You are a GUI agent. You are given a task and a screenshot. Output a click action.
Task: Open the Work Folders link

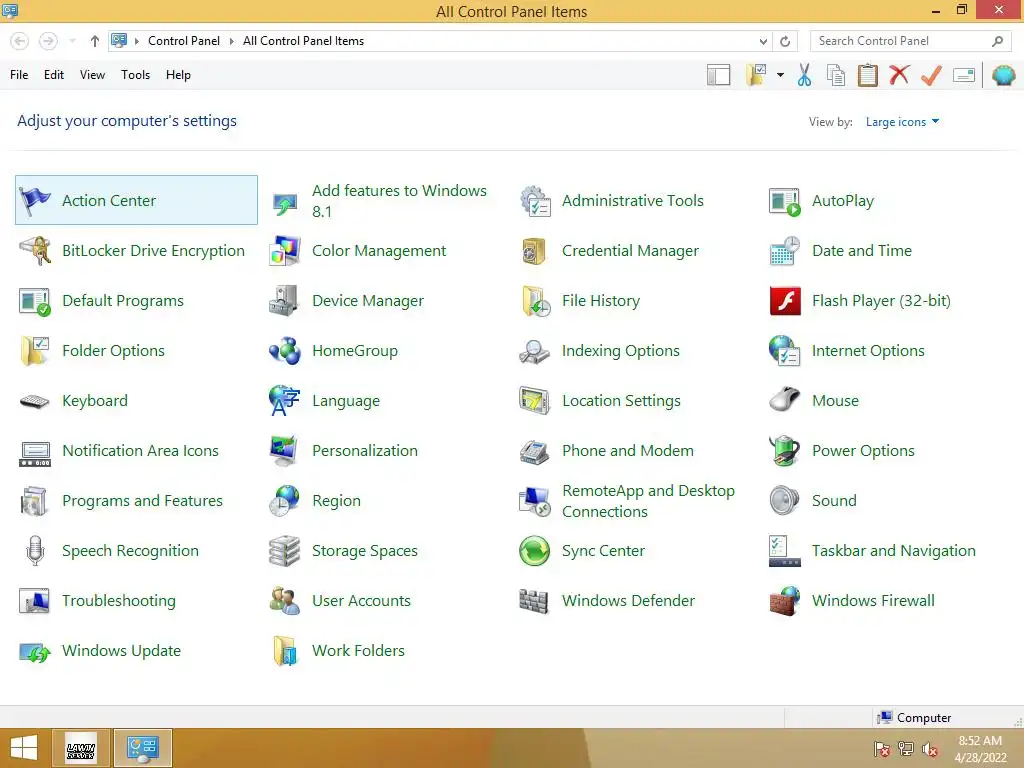tap(359, 651)
